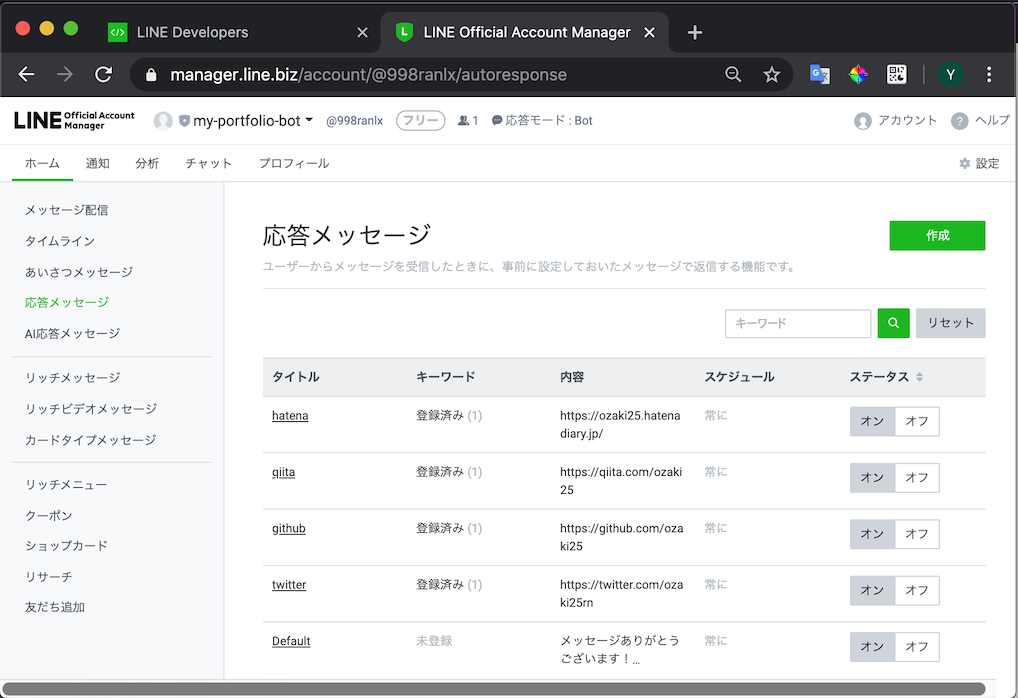Go back with the browser back arrow
1018x698 pixels.
coord(27,75)
